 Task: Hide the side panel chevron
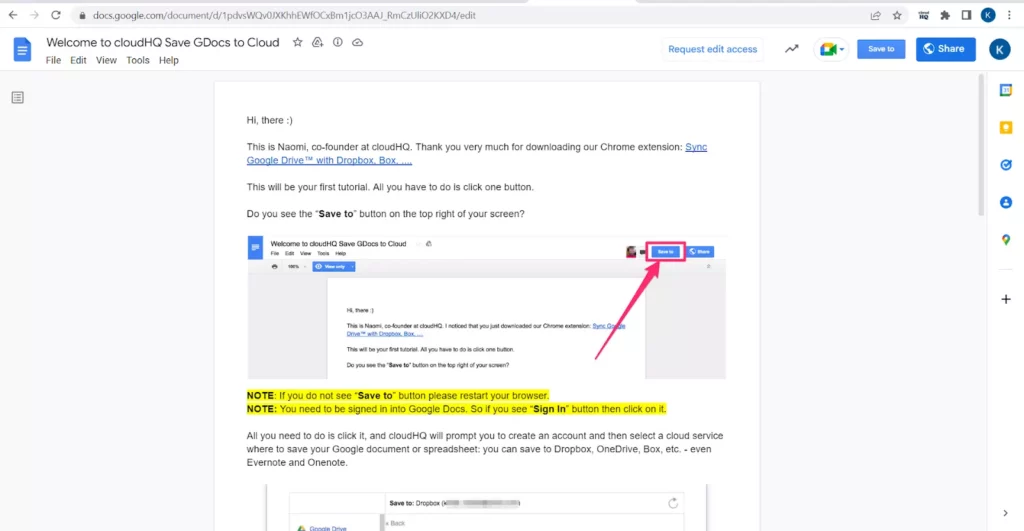(1006, 513)
